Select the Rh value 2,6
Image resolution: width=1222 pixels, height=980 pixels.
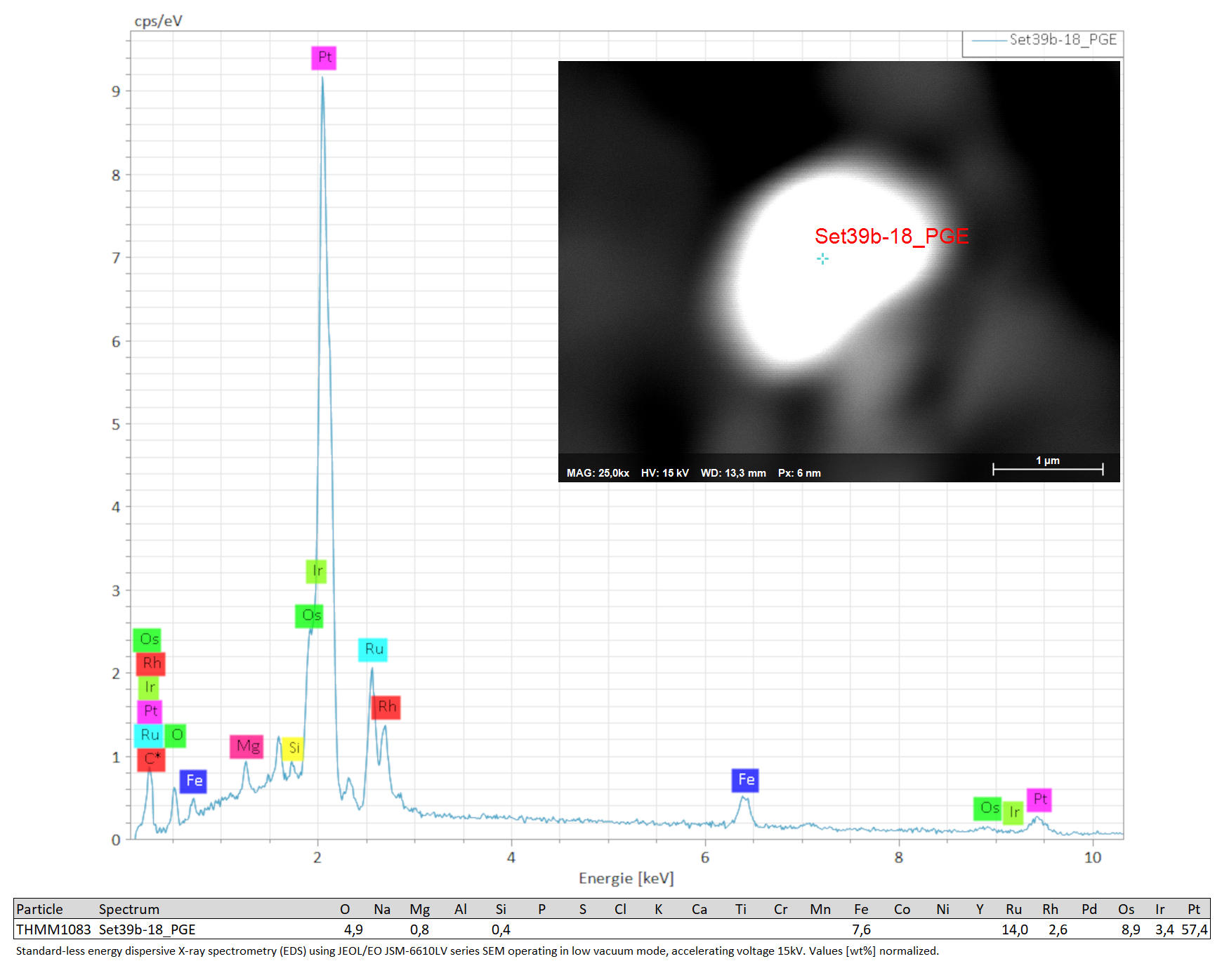(1058, 929)
